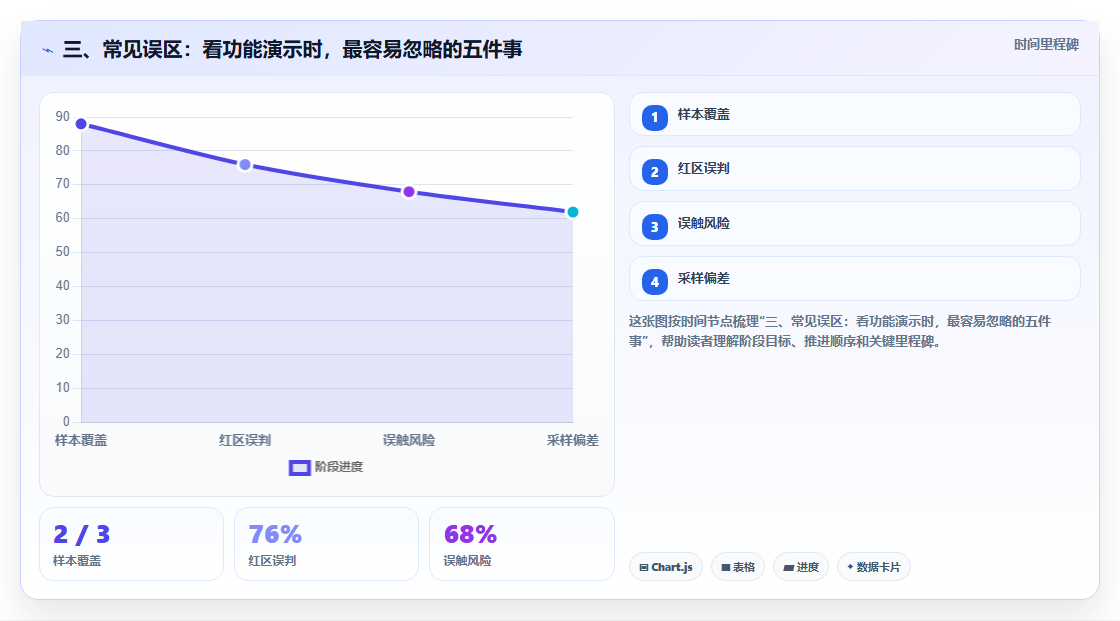Click the x-axis label 误触风险
The image size is (1120, 621).
click(409, 440)
